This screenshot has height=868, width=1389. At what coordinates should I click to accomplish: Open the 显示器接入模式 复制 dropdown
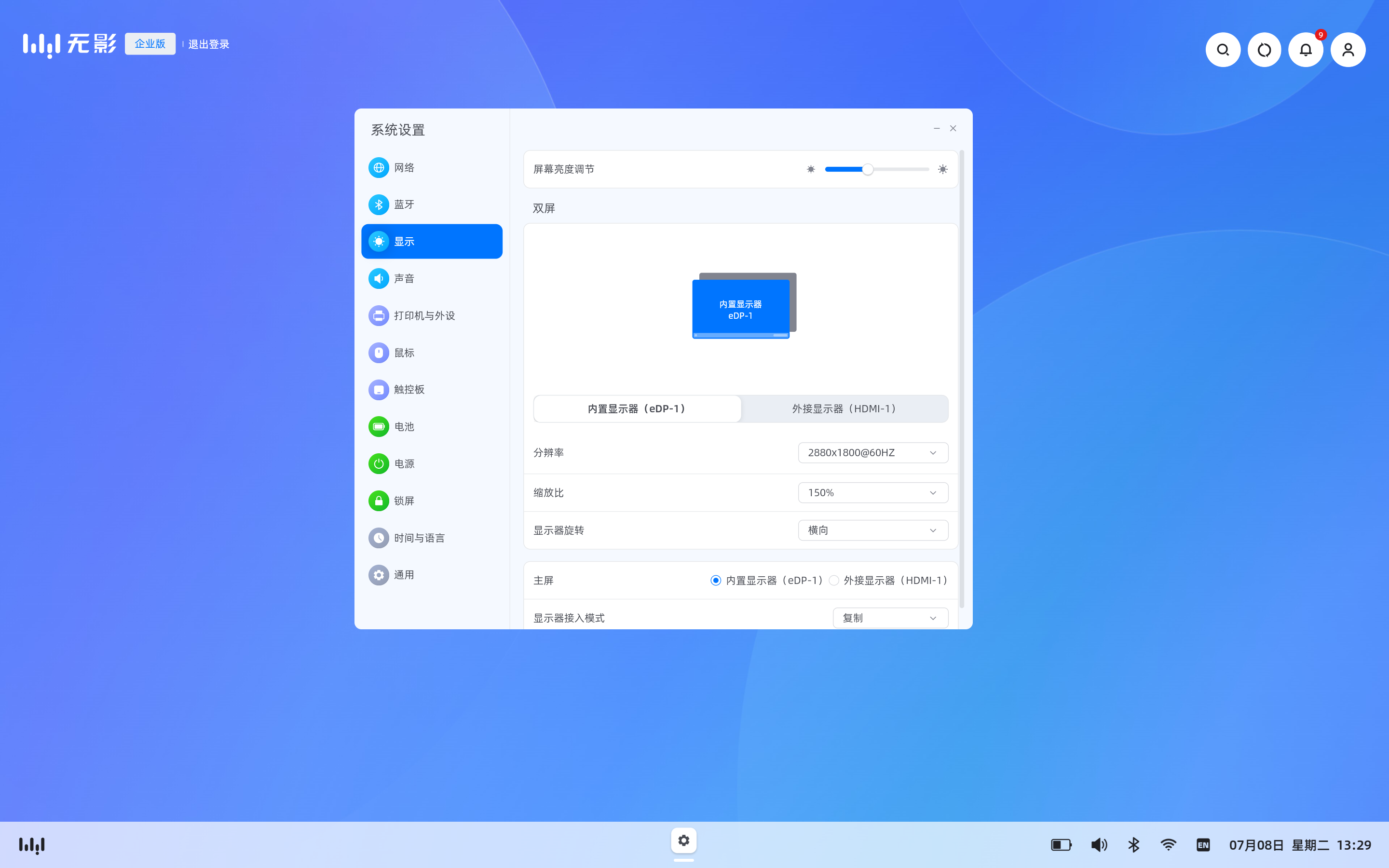pos(890,618)
